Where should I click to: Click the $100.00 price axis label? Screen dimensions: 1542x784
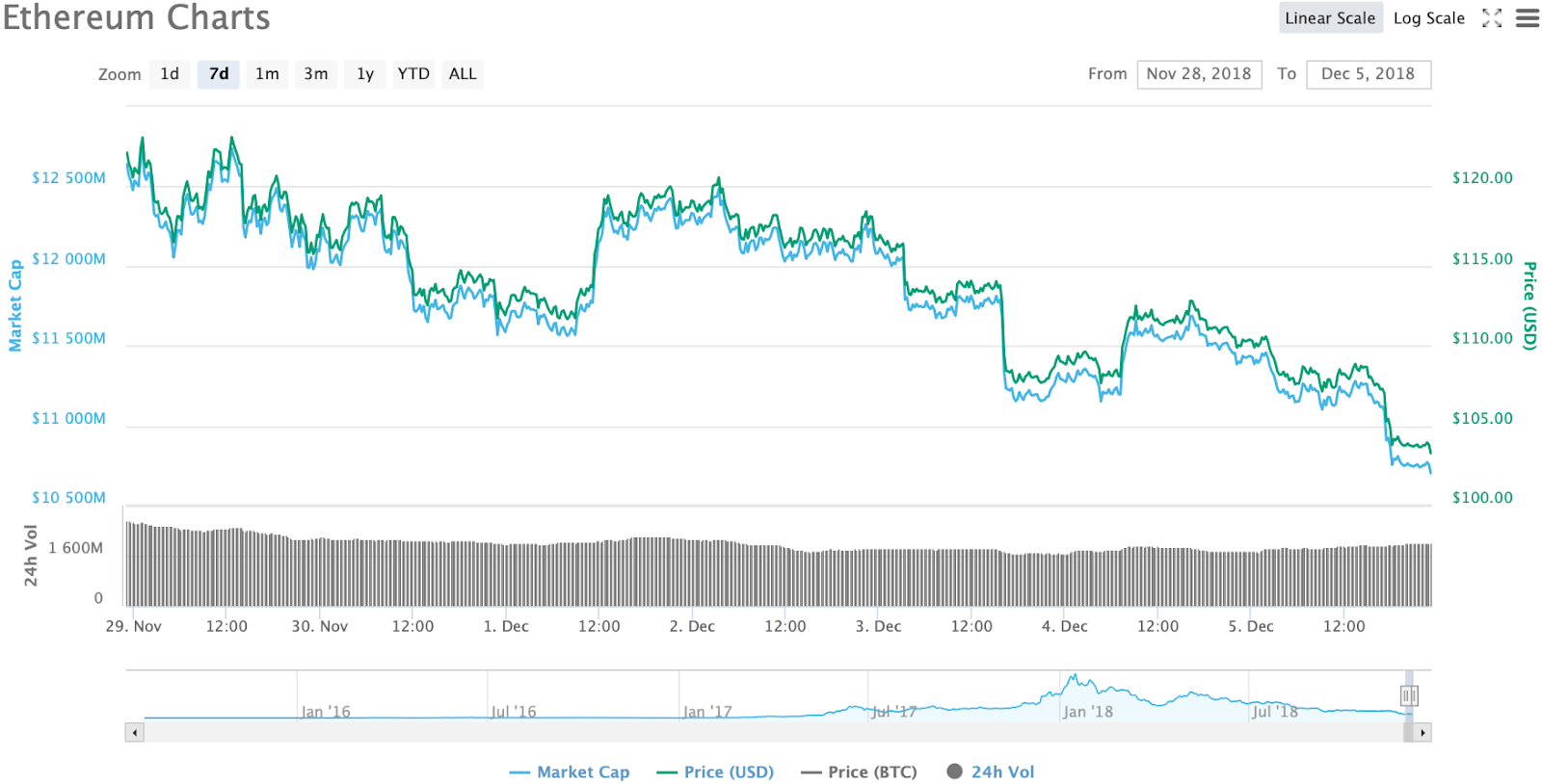[1482, 498]
